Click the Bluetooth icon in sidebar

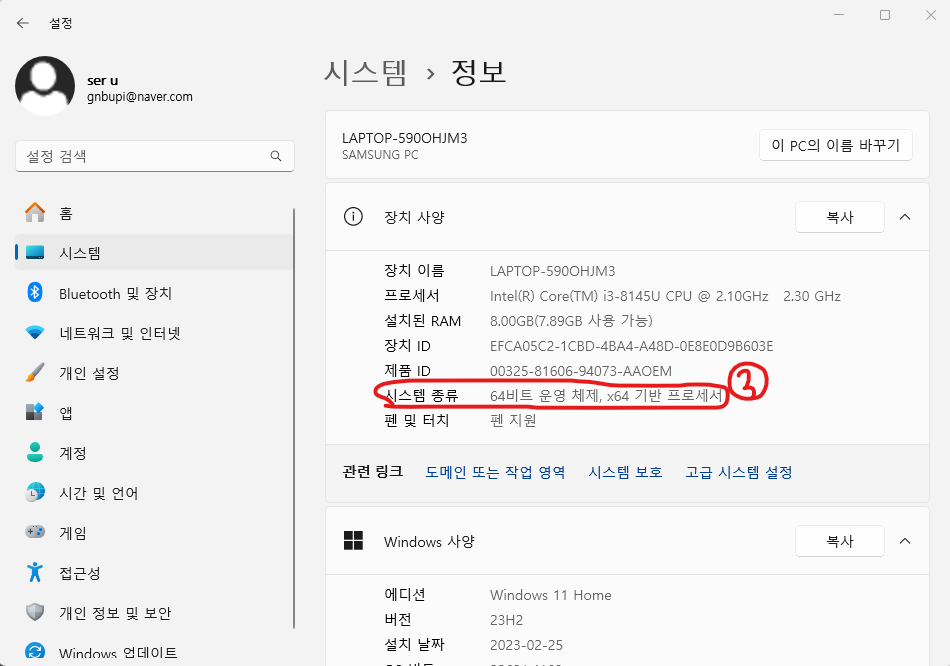pyautogui.click(x=35, y=293)
